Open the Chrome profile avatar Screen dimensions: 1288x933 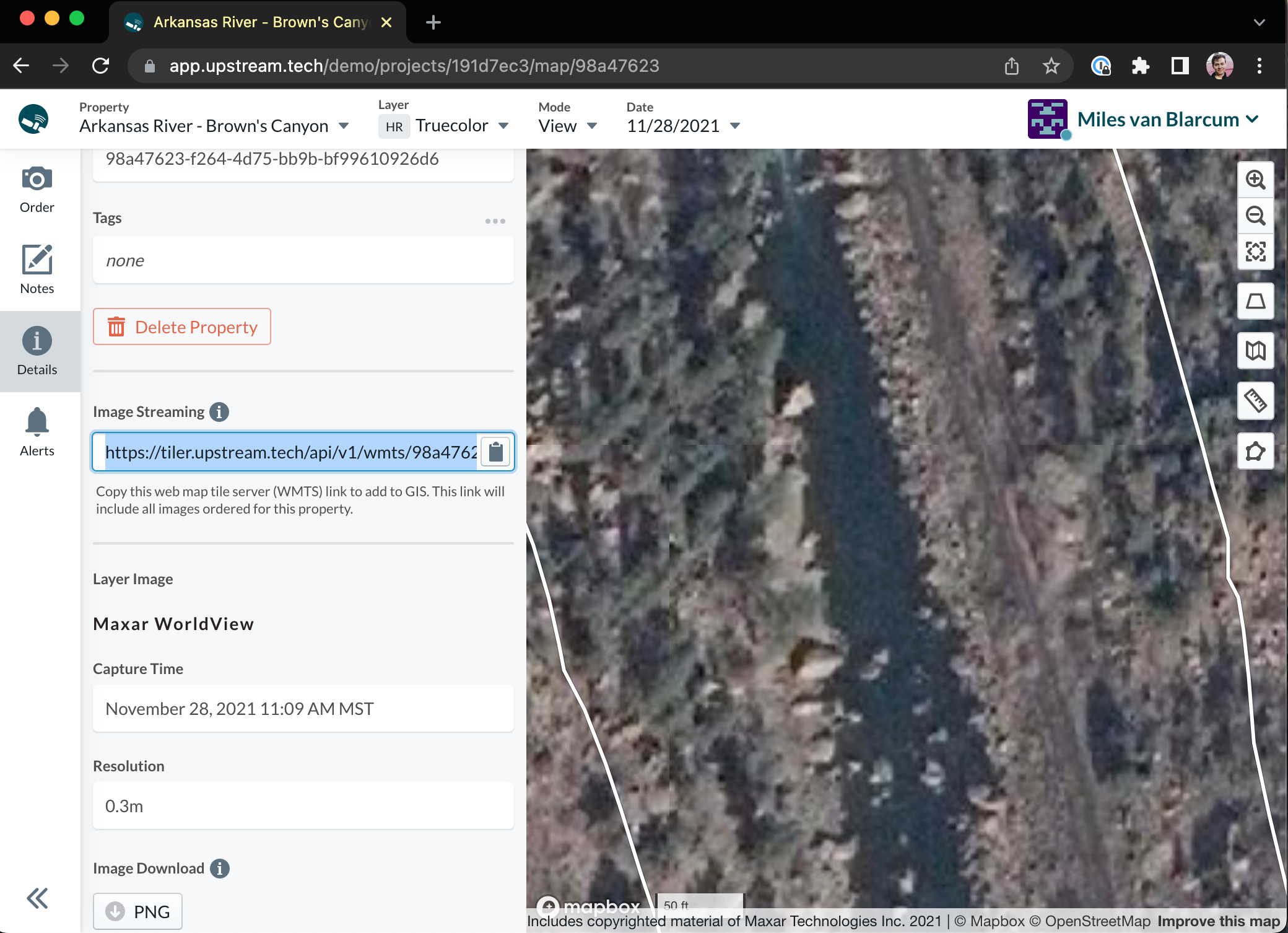point(1219,66)
